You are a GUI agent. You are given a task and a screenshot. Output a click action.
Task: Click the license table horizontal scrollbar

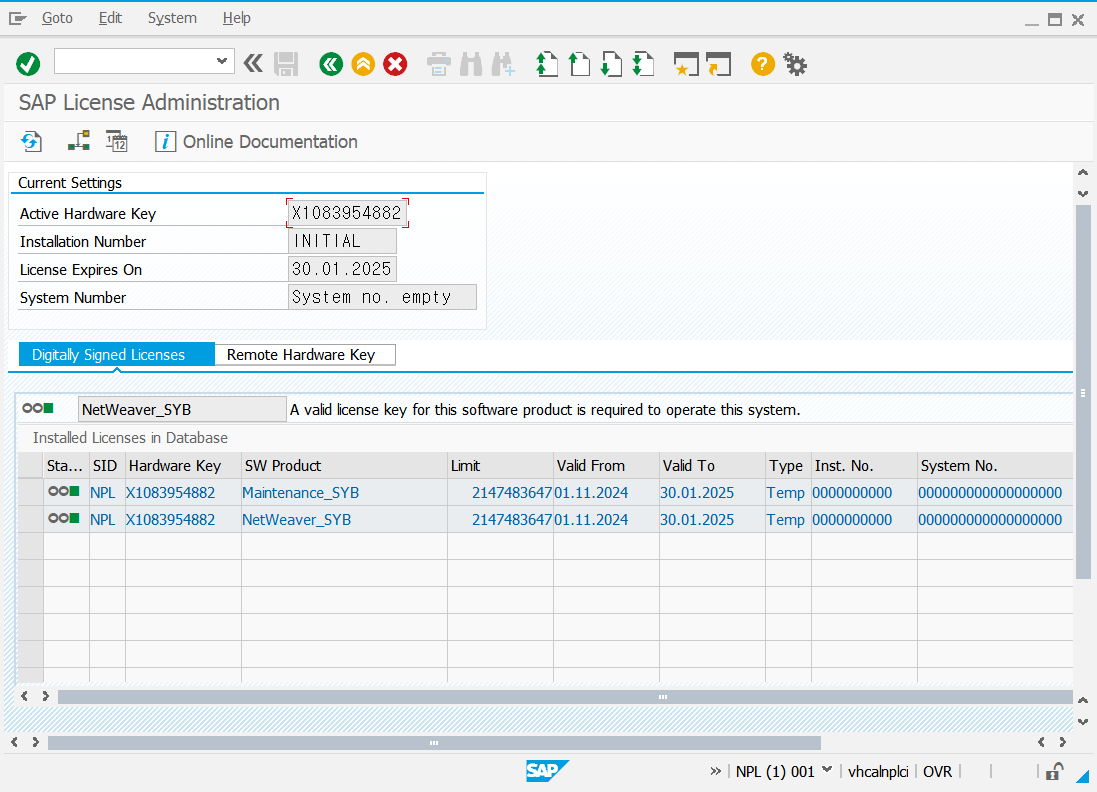coord(565,697)
